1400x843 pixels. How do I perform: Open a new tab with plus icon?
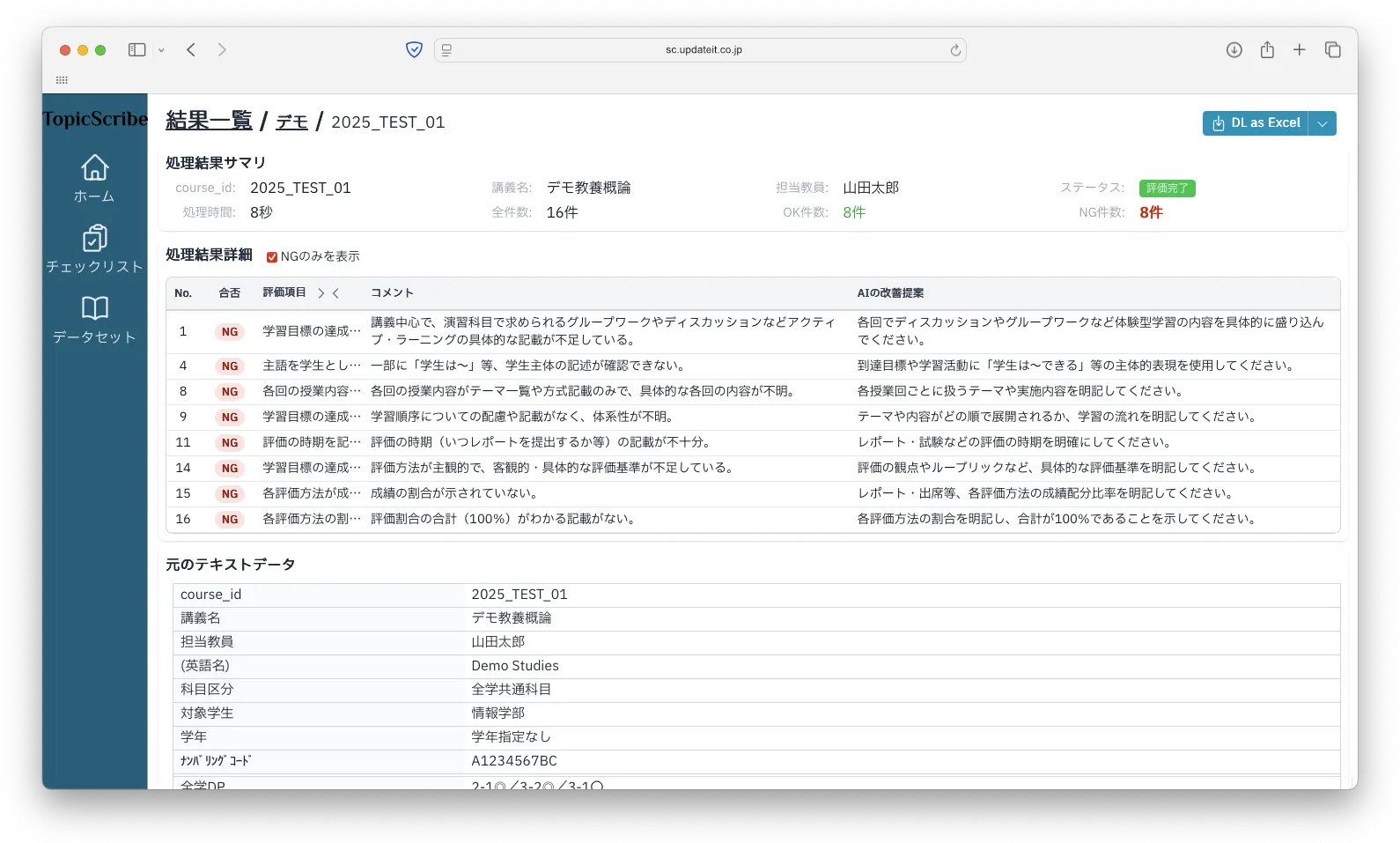[x=1299, y=50]
